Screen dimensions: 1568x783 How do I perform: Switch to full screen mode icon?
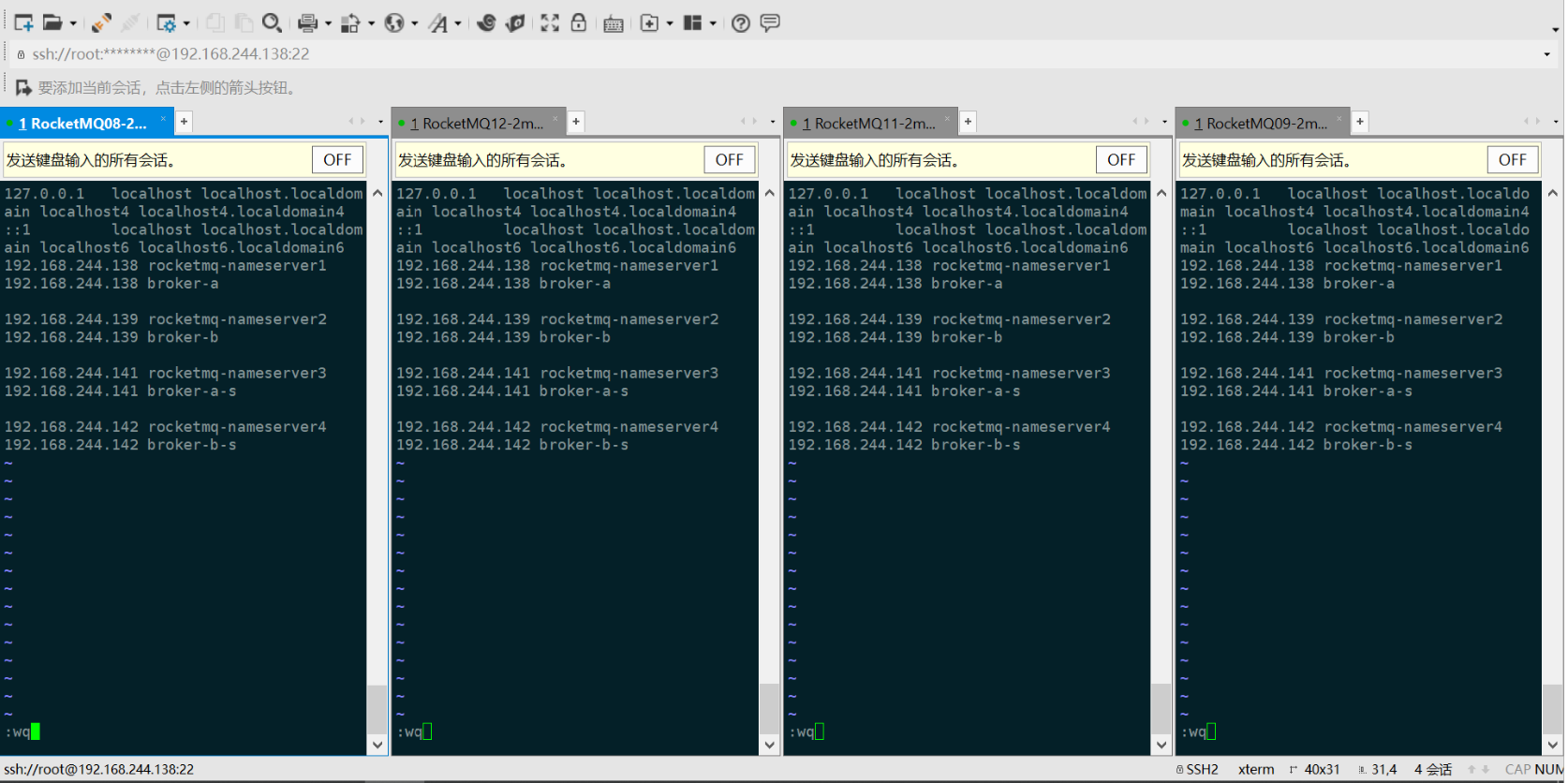coord(550,22)
